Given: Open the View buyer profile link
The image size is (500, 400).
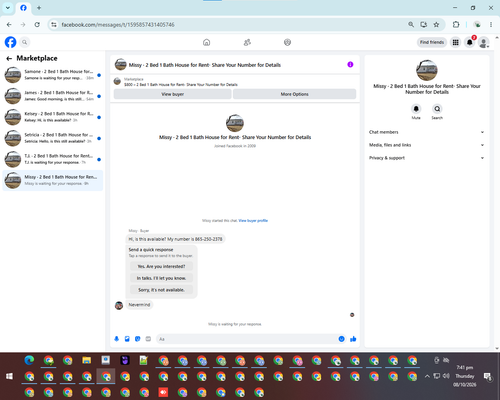Looking at the screenshot, I should pos(253,221).
